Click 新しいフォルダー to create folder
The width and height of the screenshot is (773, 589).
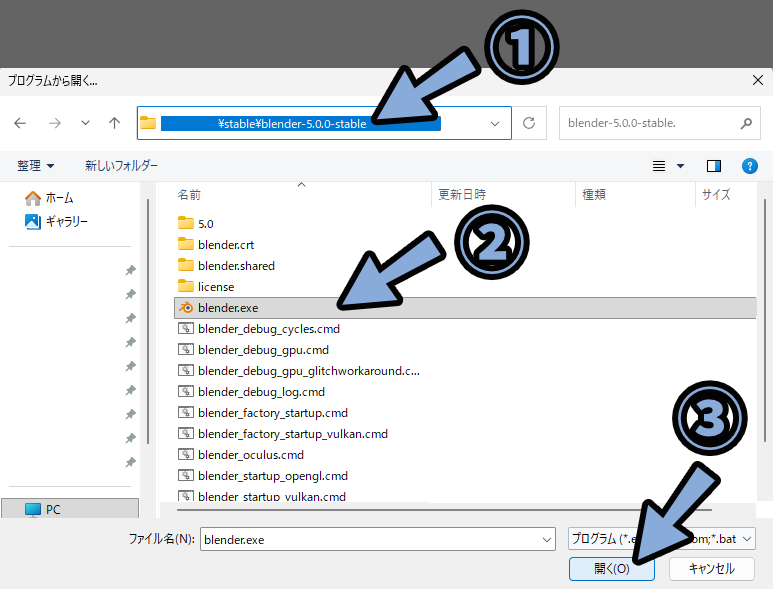coord(121,165)
